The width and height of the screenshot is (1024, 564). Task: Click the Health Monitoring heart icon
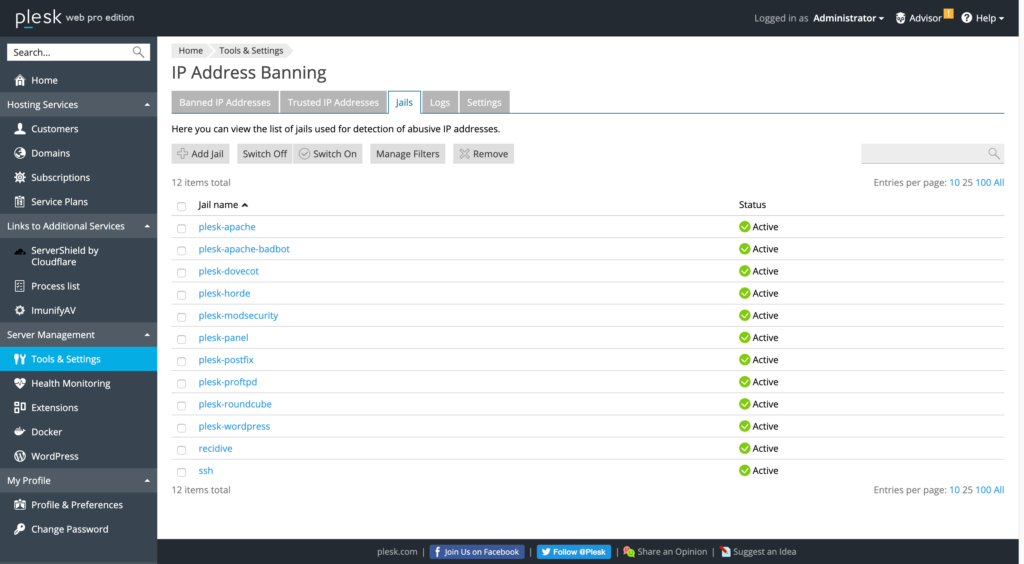click(x=20, y=383)
